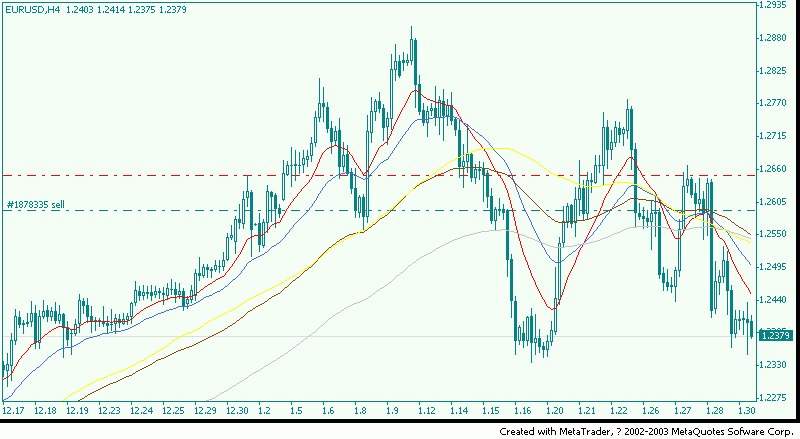
Task: Click the 1.21 date label on time axis
Action: (587, 410)
